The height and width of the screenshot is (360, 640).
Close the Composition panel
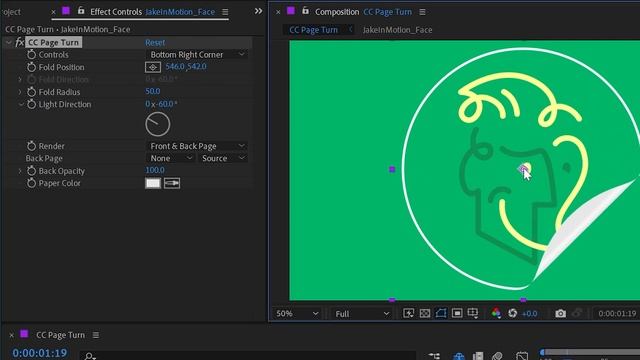pos(278,12)
